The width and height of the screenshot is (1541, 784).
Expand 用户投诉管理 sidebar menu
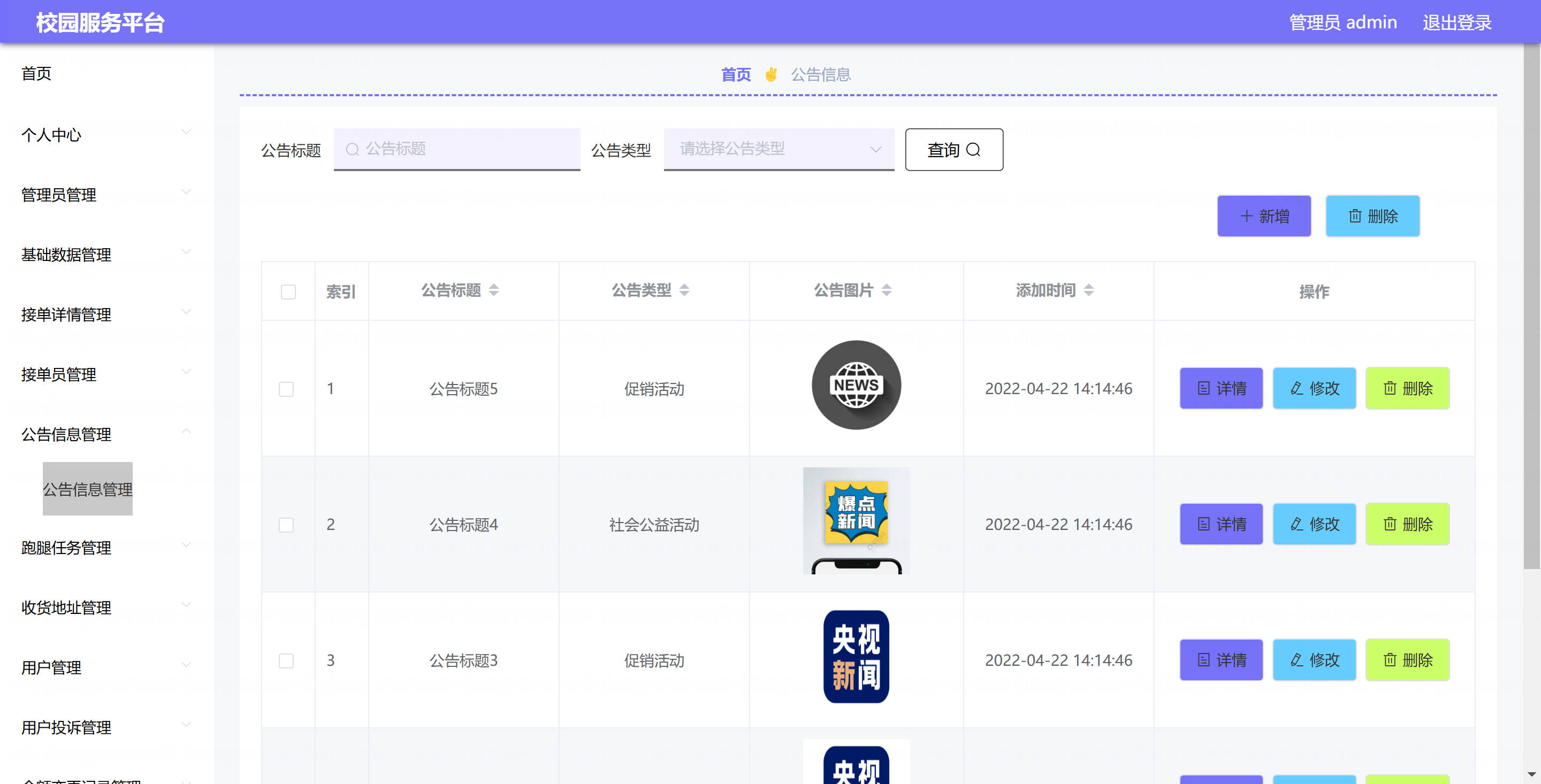coord(107,727)
